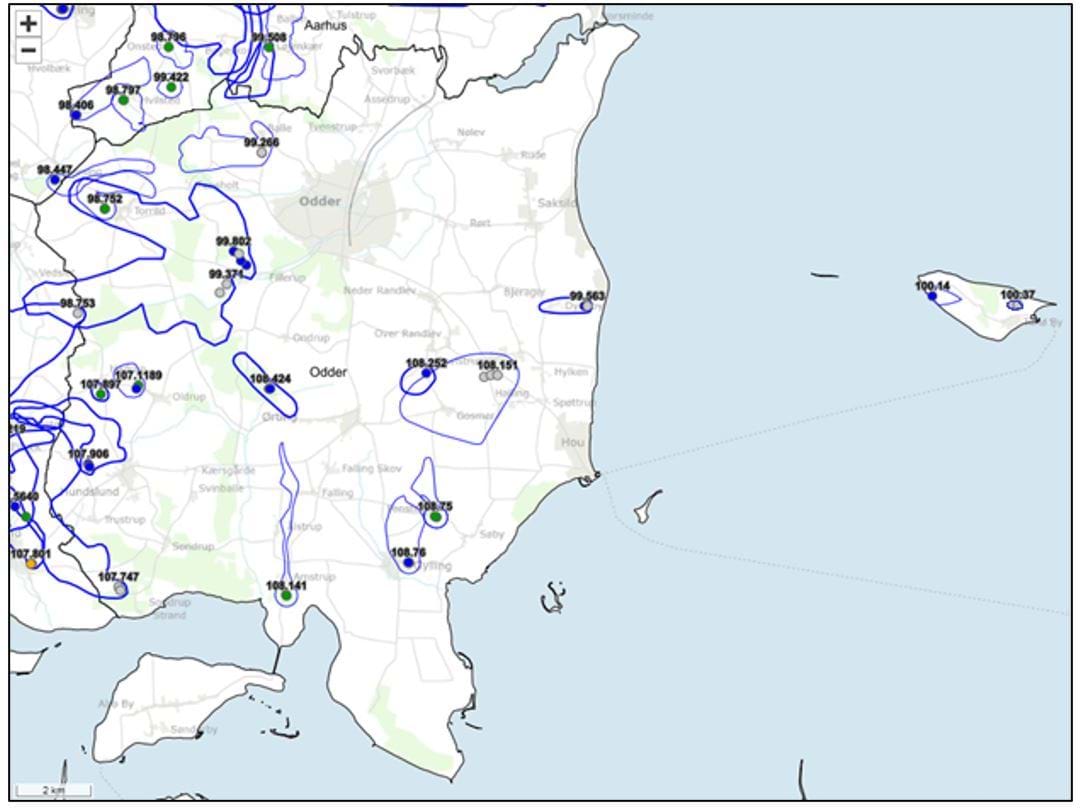Viewport: 1081px width, 808px height.
Task: Click the gray Odder town label
Action: [x=320, y=201]
